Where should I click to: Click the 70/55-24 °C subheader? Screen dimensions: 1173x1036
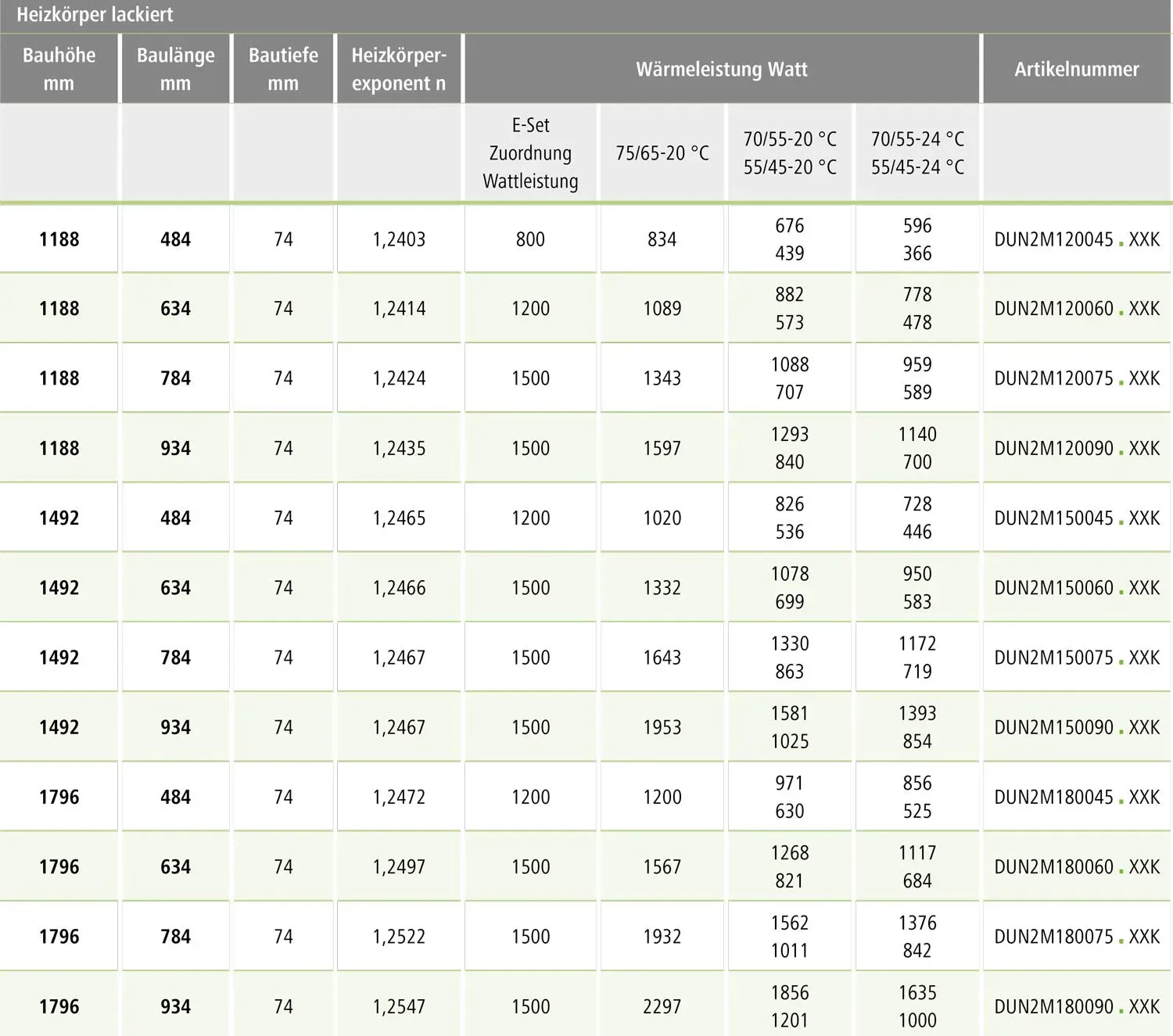917,139
